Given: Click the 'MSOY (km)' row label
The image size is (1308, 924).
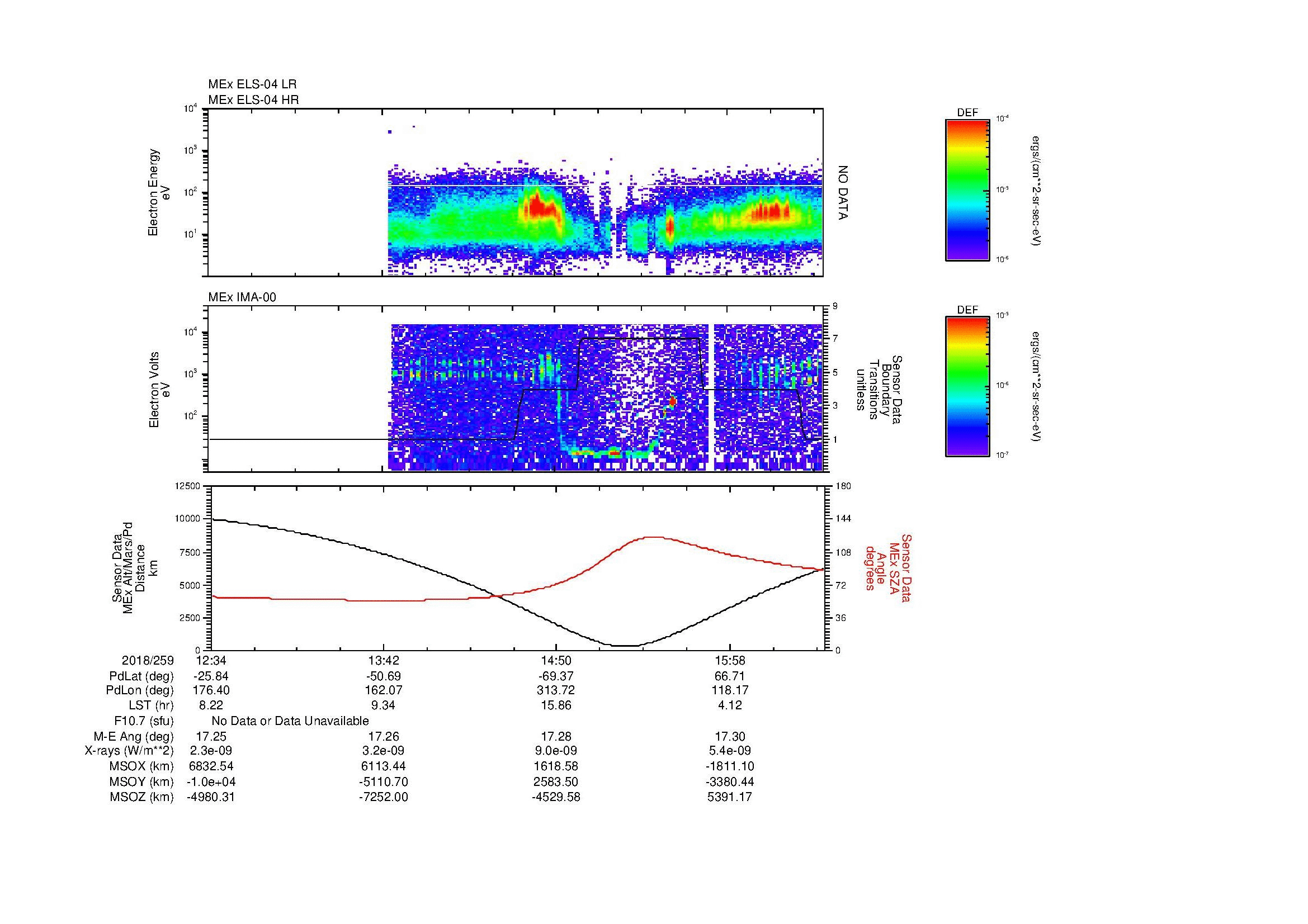Looking at the screenshot, I should pos(142,781).
